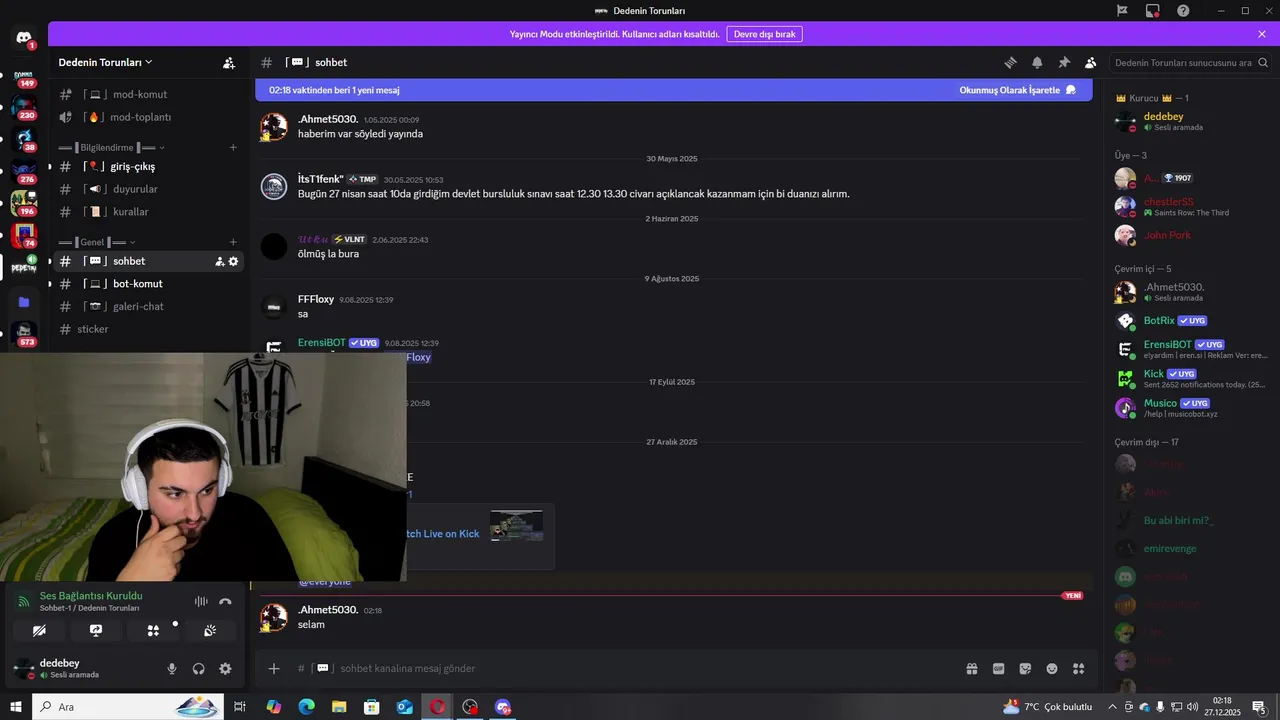Search in Dedenin Torunları server field
Viewport: 1280px width, 720px height.
pyautogui.click(x=1190, y=62)
